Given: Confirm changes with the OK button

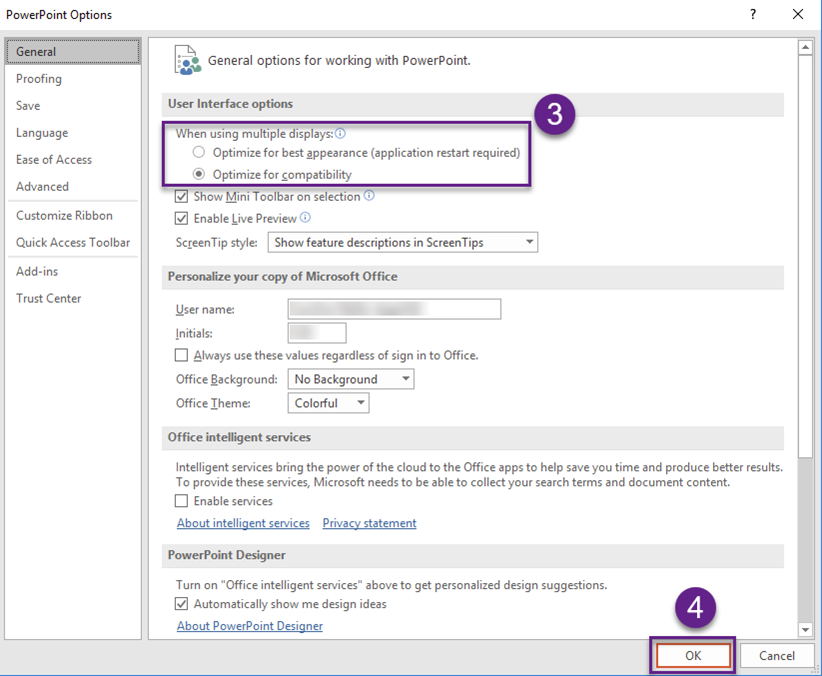Looking at the screenshot, I should coord(693,656).
